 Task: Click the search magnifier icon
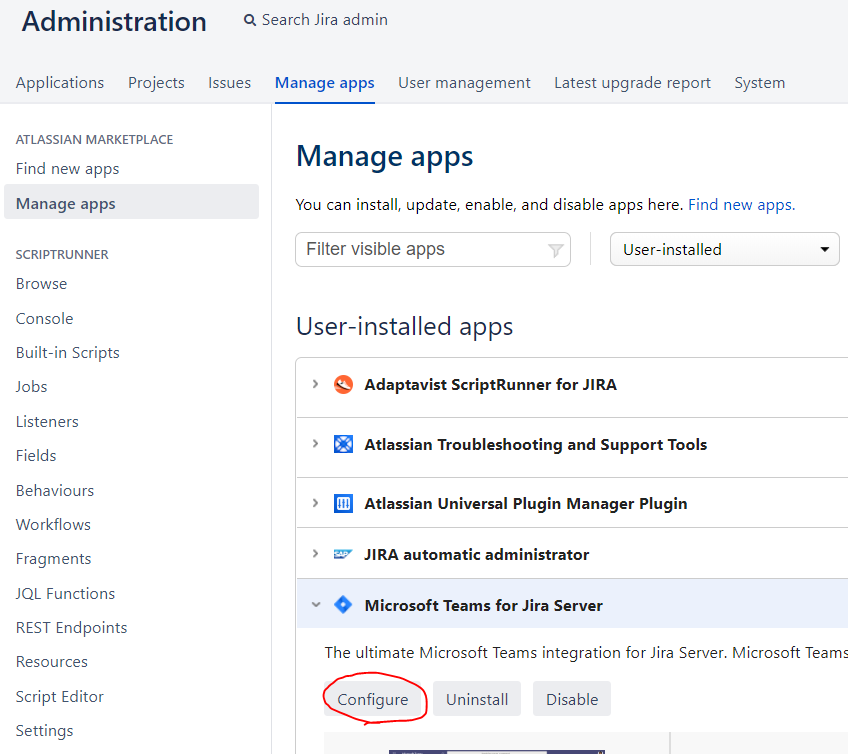pos(249,21)
